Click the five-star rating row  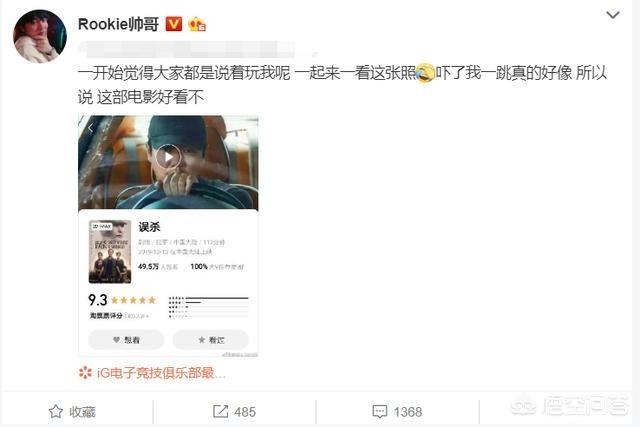(x=133, y=300)
